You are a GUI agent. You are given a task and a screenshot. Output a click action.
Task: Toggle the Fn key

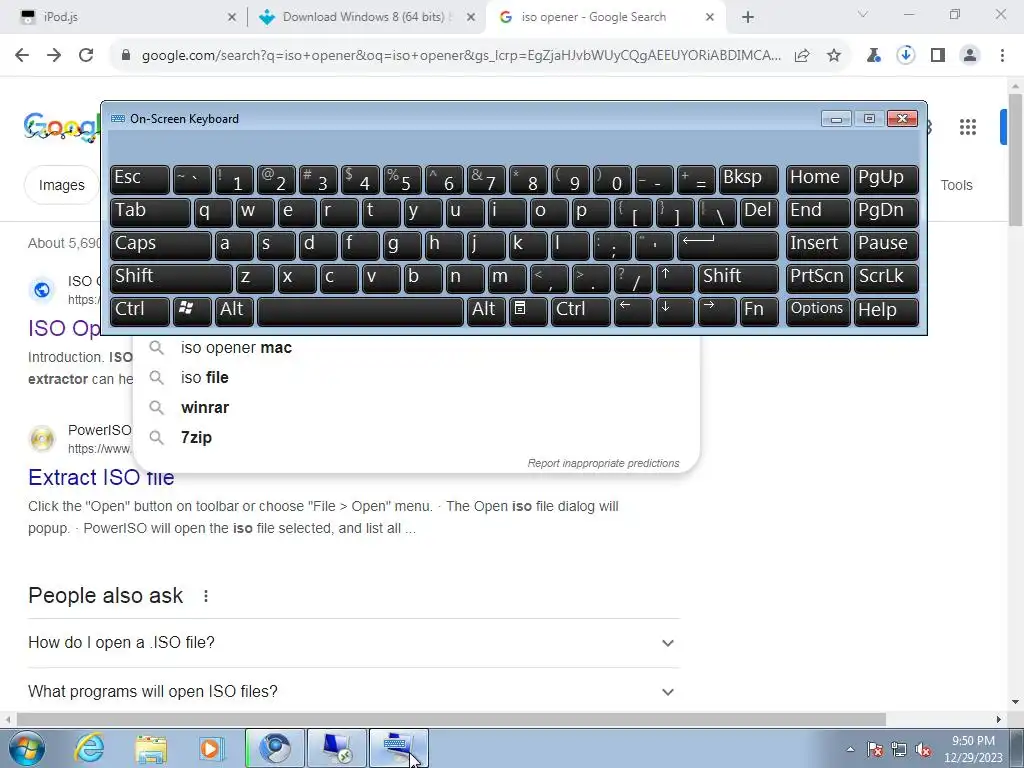(x=759, y=311)
